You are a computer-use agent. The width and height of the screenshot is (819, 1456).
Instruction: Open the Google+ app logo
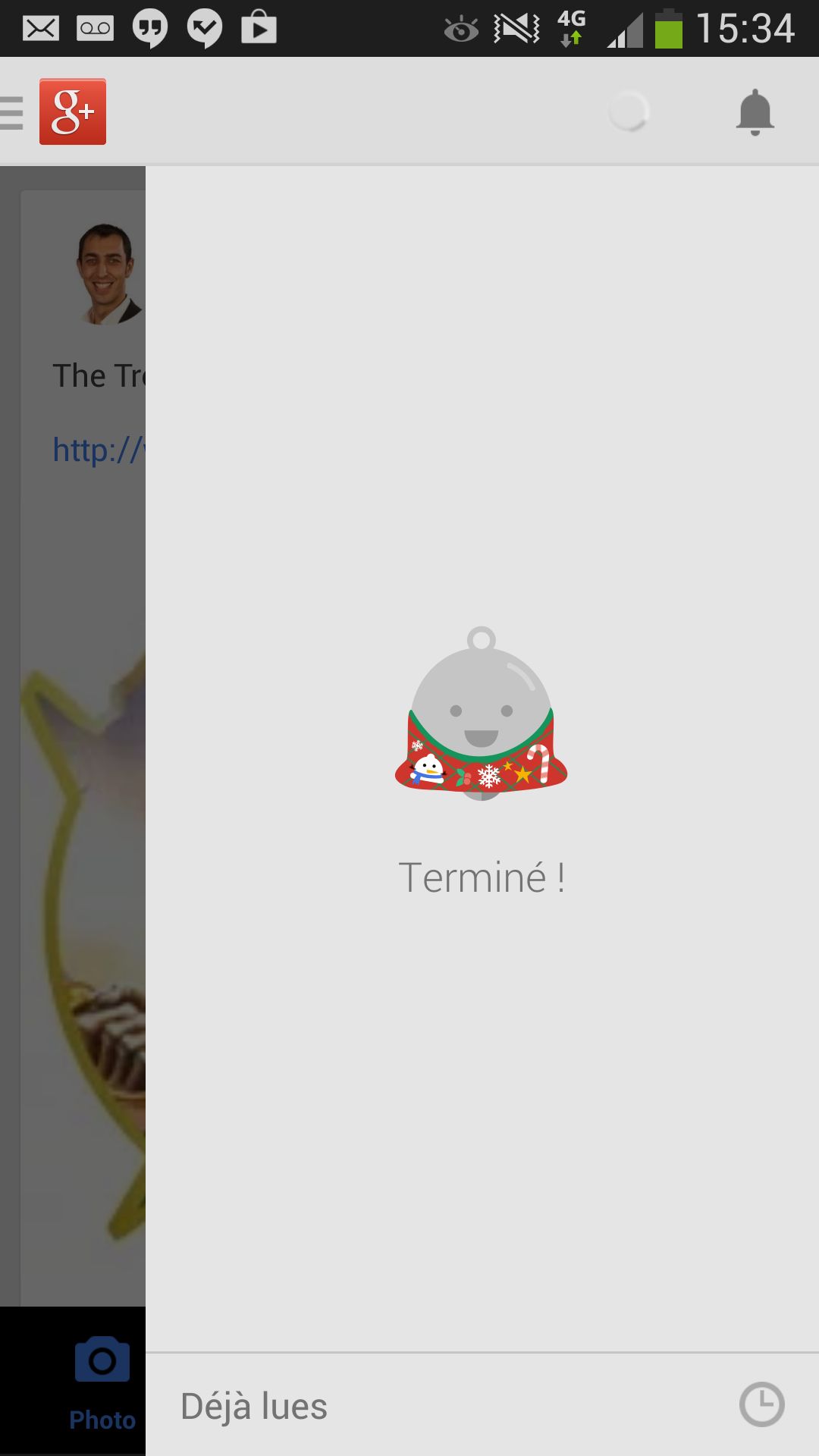(x=73, y=111)
